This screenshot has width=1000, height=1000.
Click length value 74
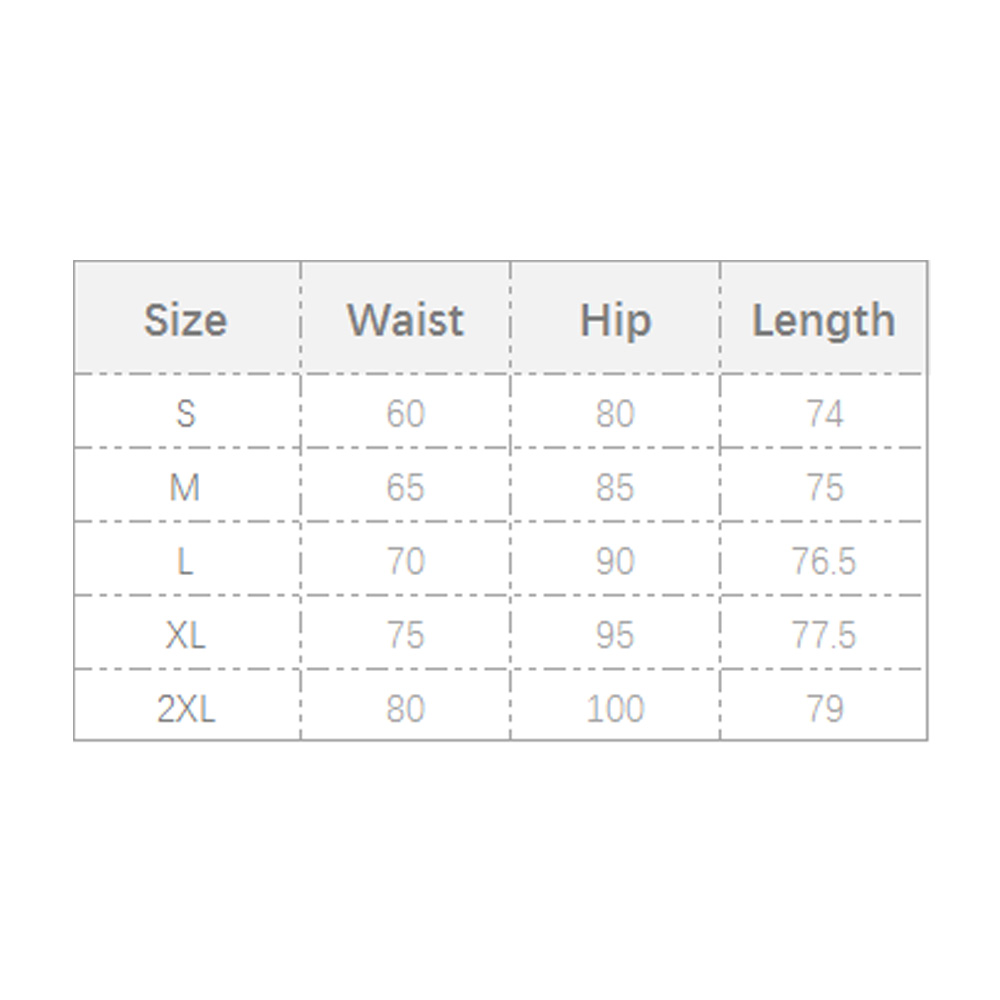coord(824,413)
